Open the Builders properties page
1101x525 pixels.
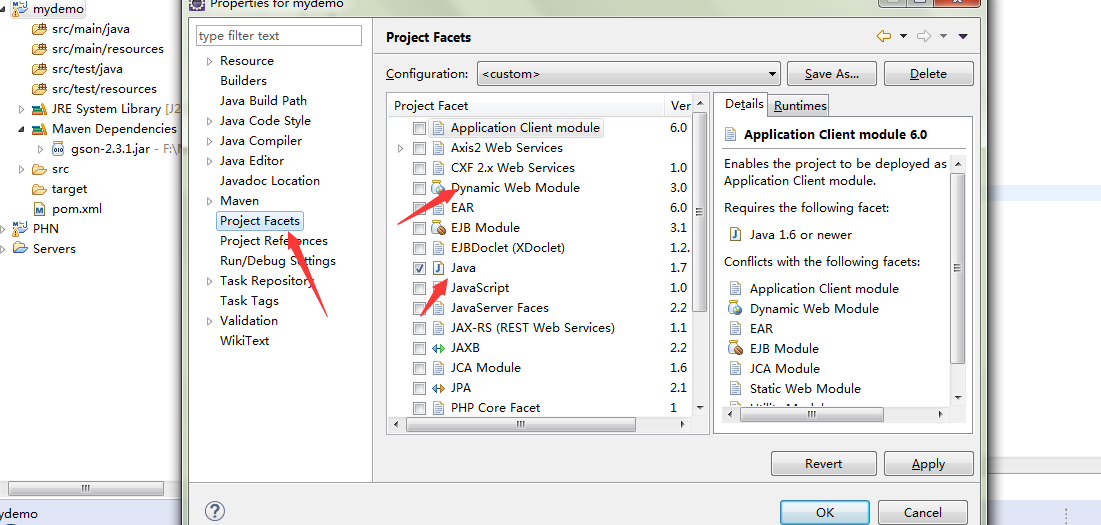pos(244,81)
